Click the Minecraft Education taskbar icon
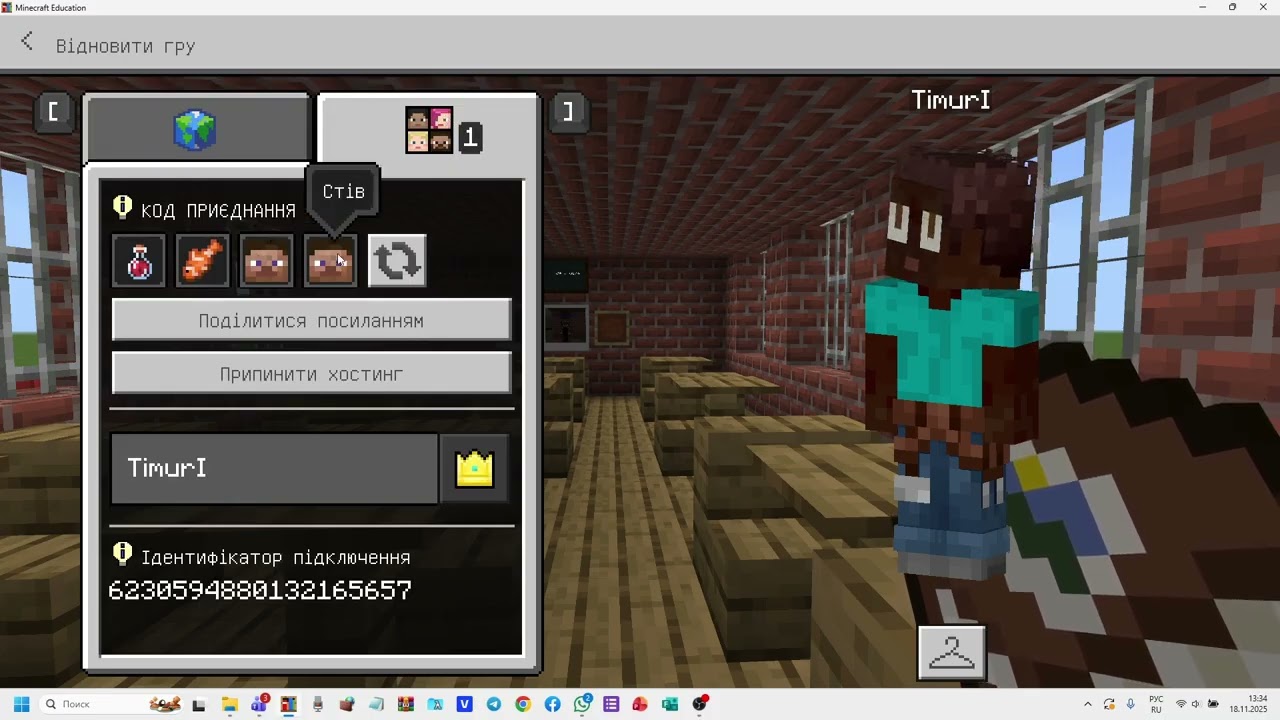1280x720 pixels. (288, 704)
